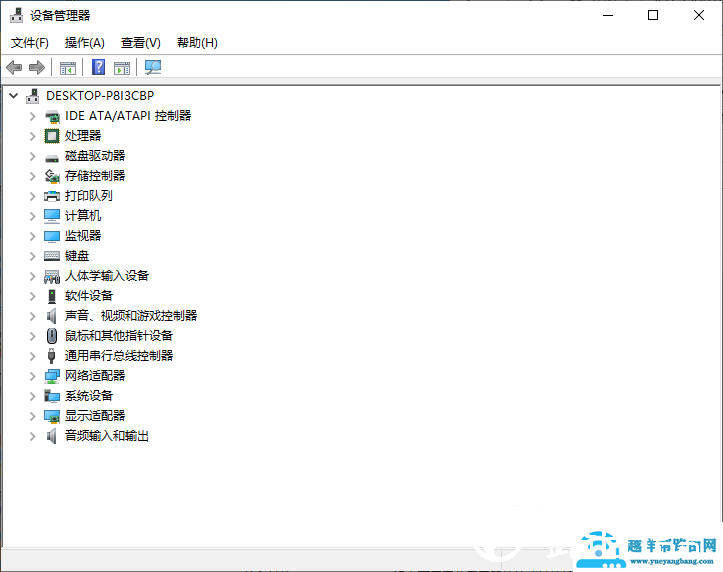Click the 处理器 chip icon
723x572 pixels.
pyautogui.click(x=52, y=136)
